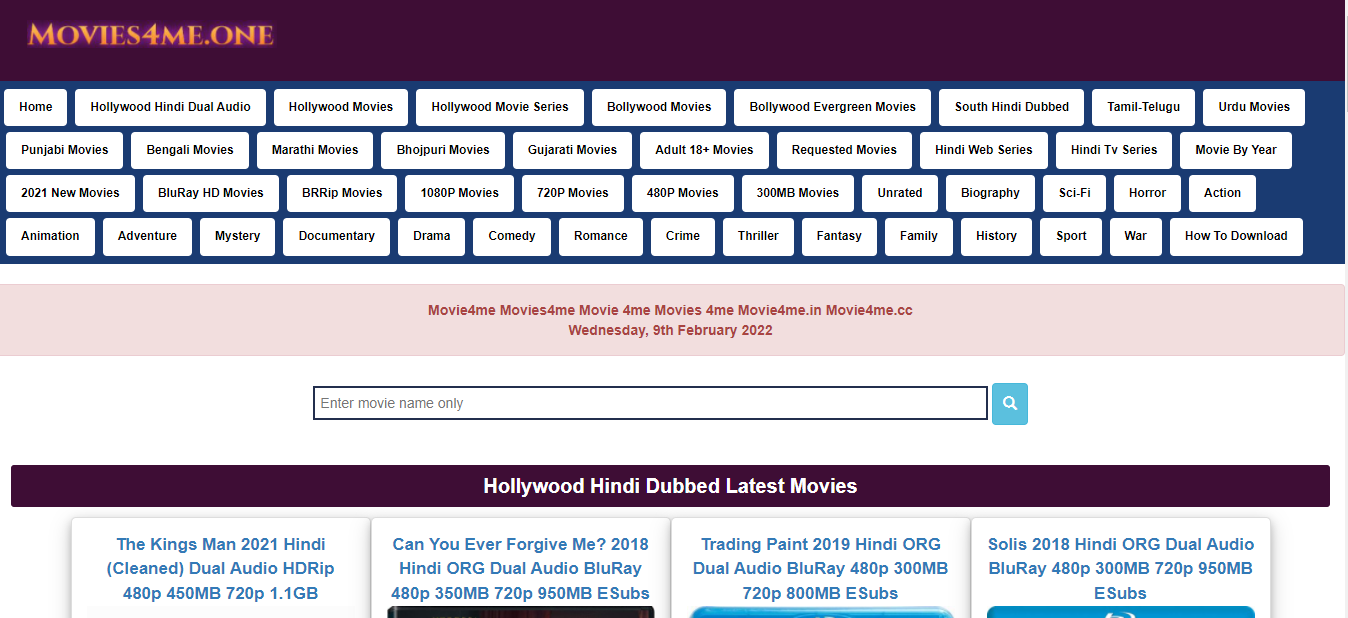Select the Adventure genre
This screenshot has height=618, width=1348.
coord(147,236)
